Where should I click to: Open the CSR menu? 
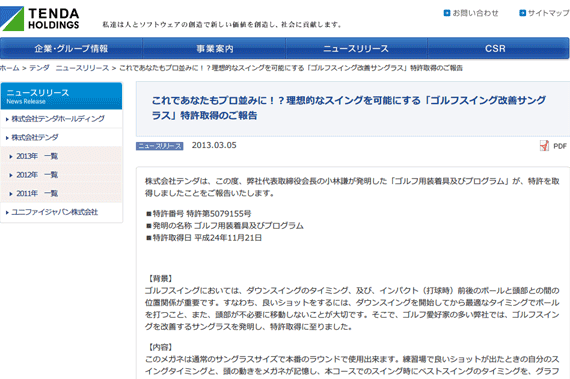pyautogui.click(x=498, y=48)
